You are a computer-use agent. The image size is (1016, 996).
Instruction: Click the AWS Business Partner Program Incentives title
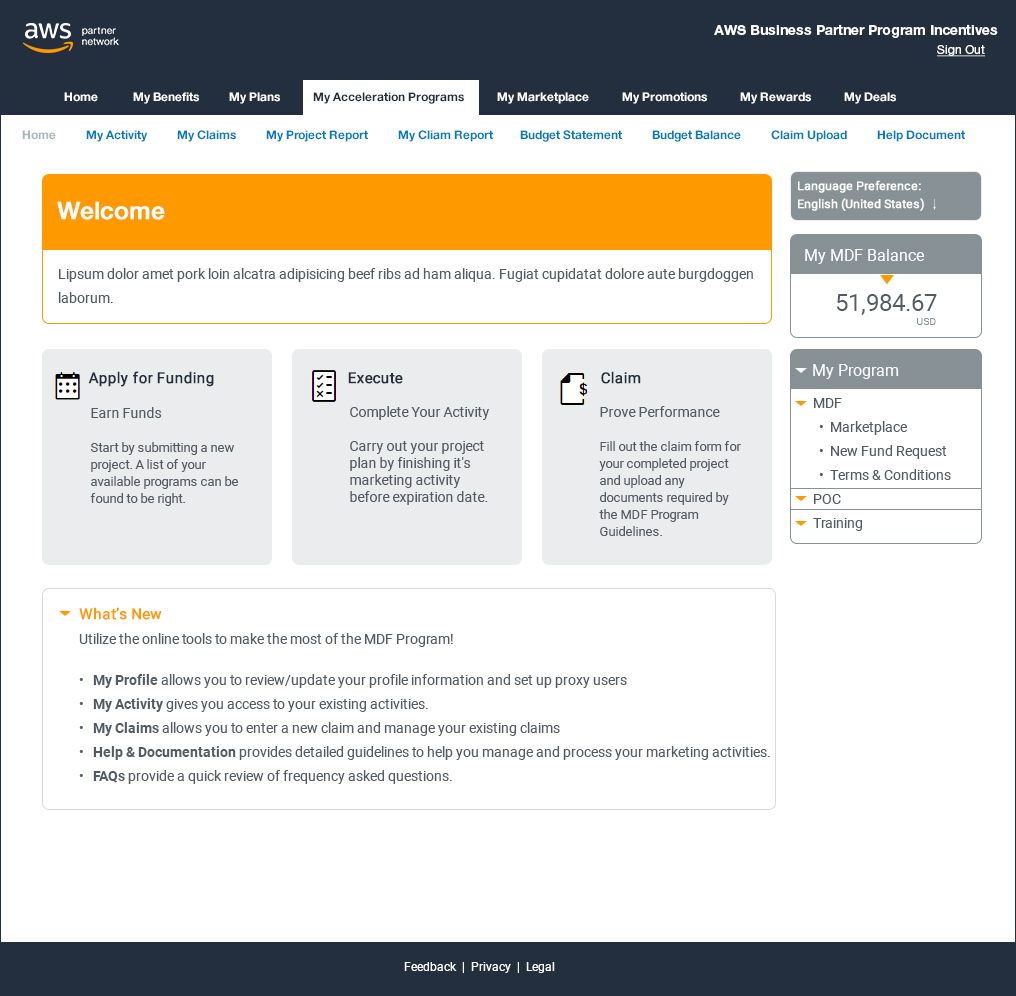pos(855,30)
